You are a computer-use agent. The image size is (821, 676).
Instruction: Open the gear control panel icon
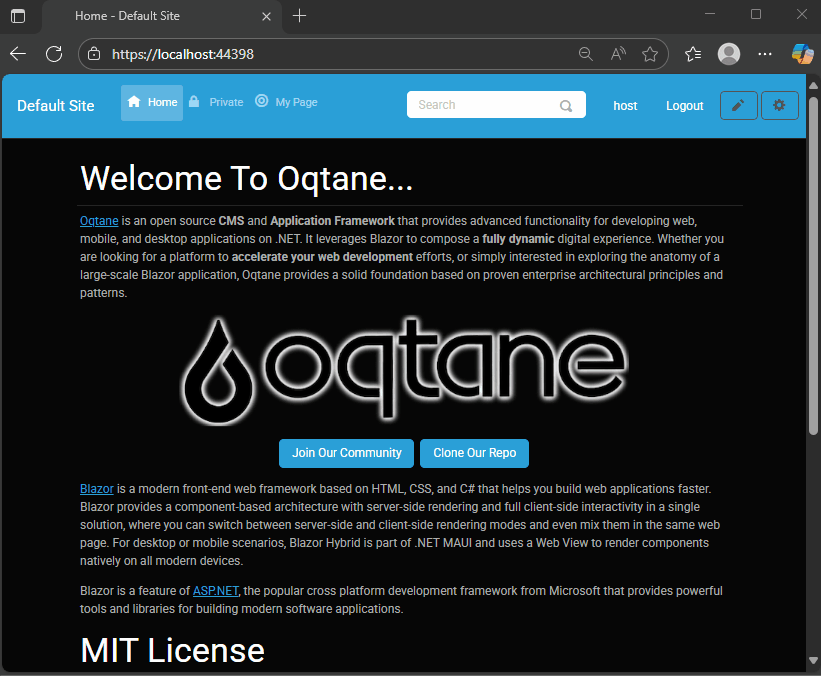pyautogui.click(x=779, y=105)
